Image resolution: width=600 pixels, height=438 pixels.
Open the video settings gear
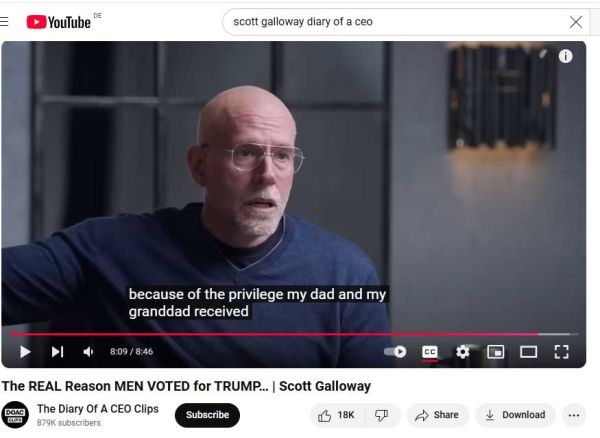tap(463, 352)
